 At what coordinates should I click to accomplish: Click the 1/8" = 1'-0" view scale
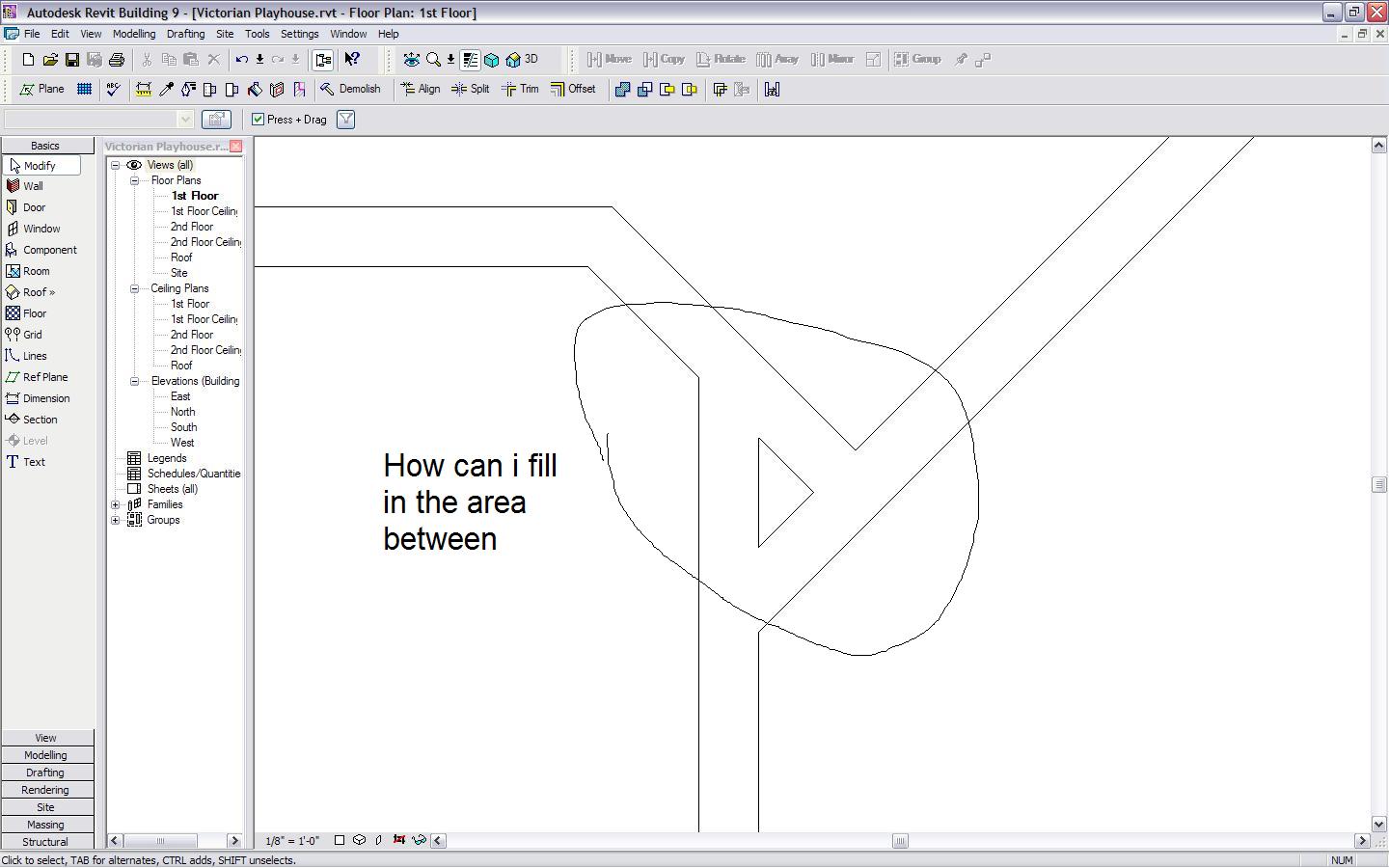point(292,841)
